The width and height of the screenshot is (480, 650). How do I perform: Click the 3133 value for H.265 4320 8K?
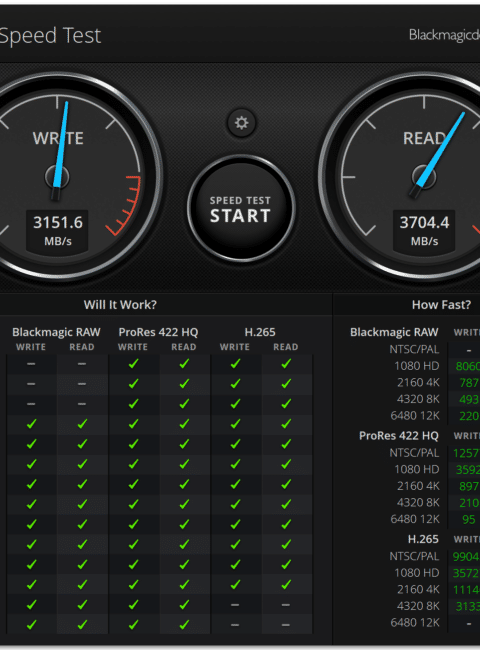pos(468,606)
